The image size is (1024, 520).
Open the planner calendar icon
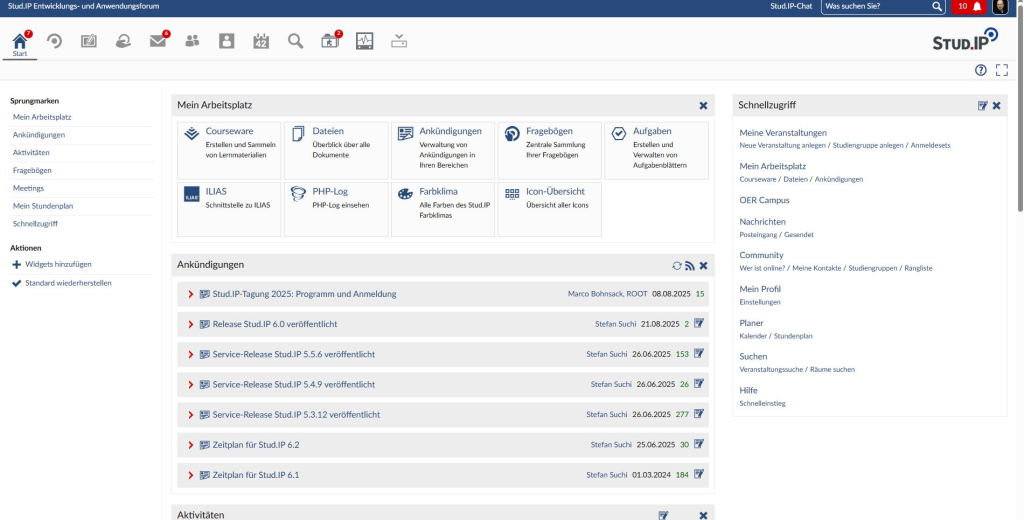click(261, 41)
